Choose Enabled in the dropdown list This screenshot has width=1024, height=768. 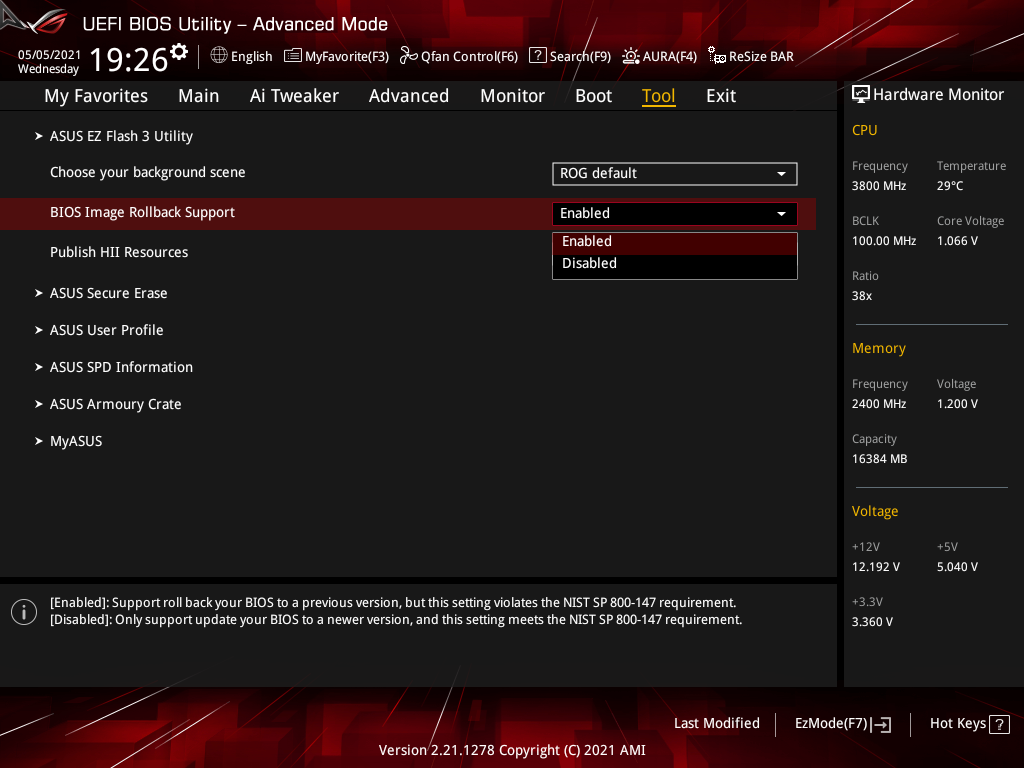coord(675,242)
